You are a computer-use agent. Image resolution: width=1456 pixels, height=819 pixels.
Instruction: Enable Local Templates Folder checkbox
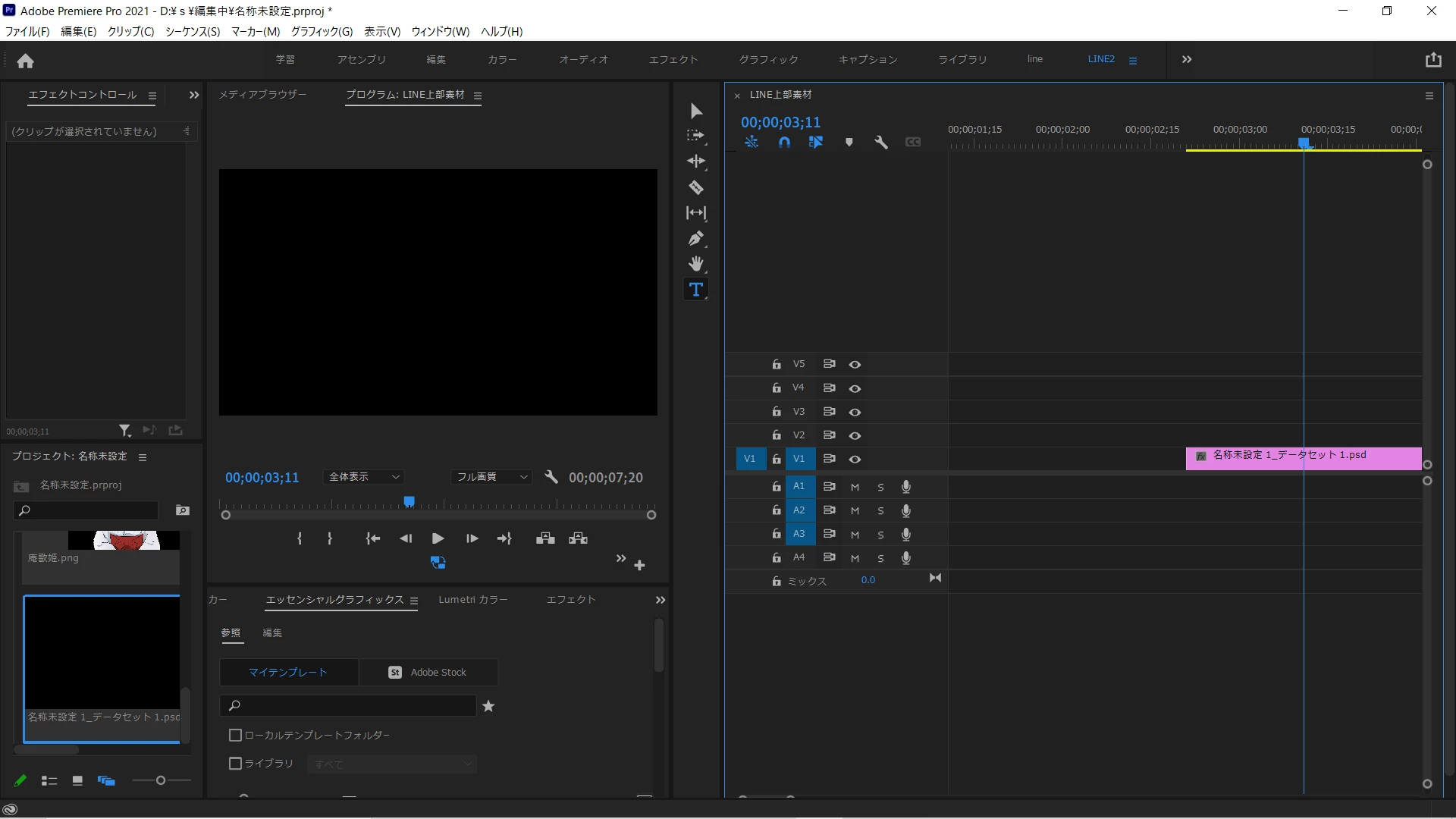[235, 735]
